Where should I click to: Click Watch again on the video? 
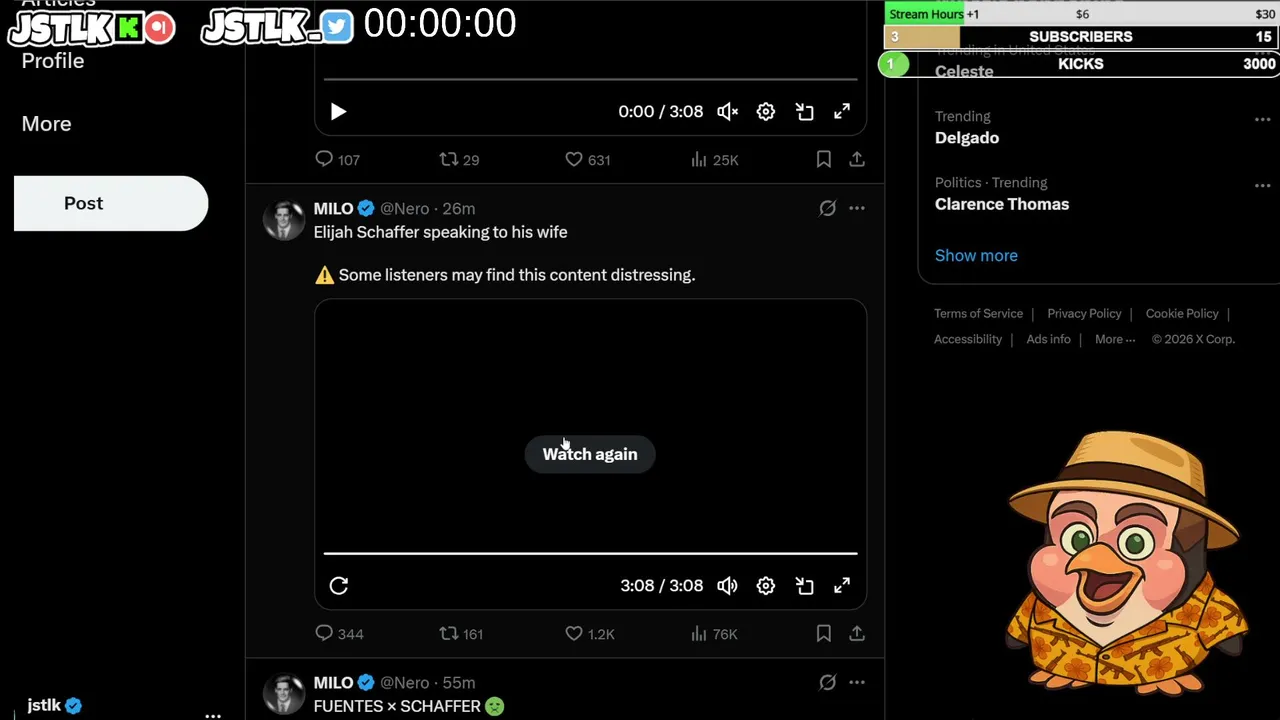pos(589,454)
